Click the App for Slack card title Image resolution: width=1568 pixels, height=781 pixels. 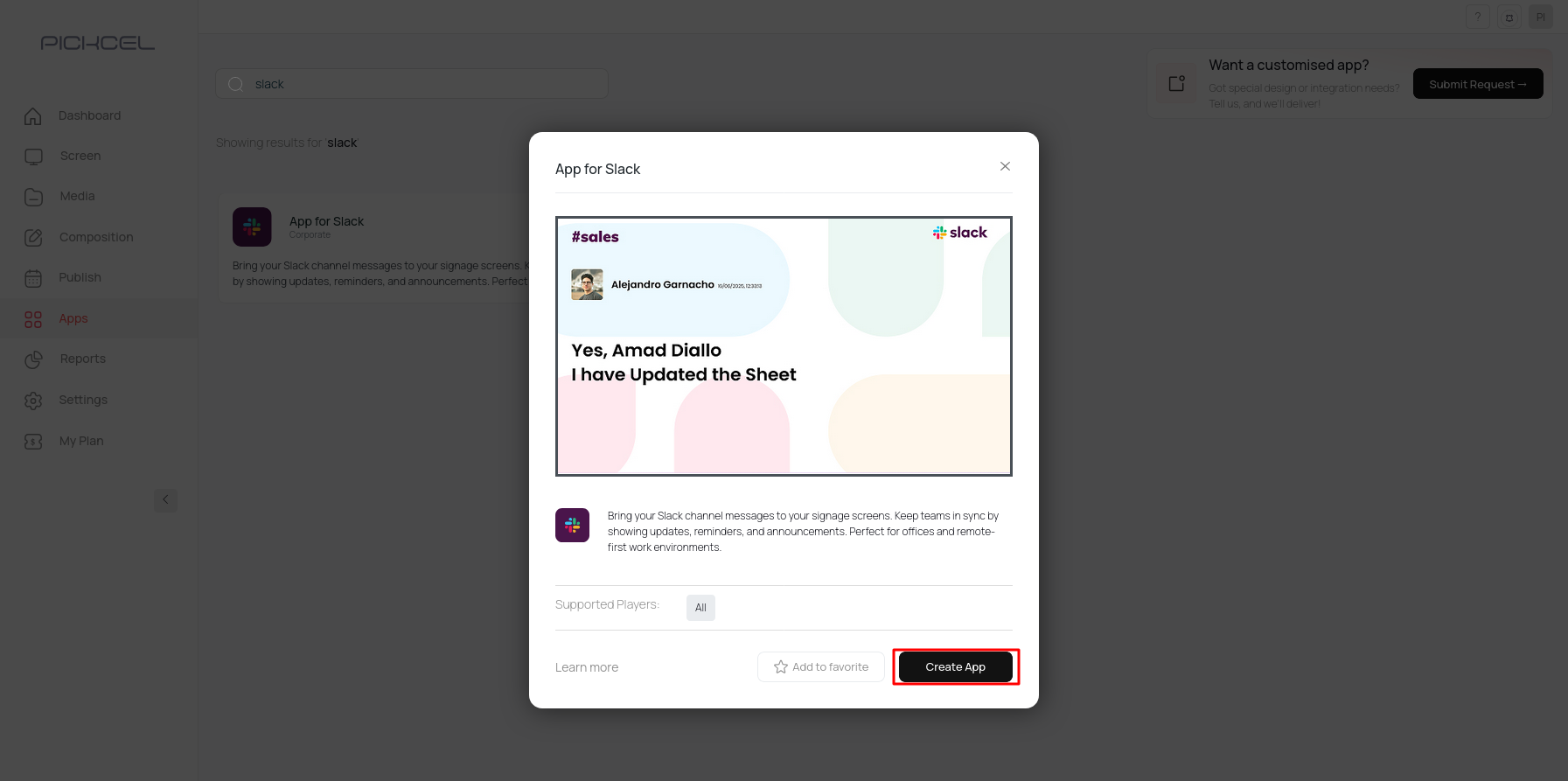(326, 221)
